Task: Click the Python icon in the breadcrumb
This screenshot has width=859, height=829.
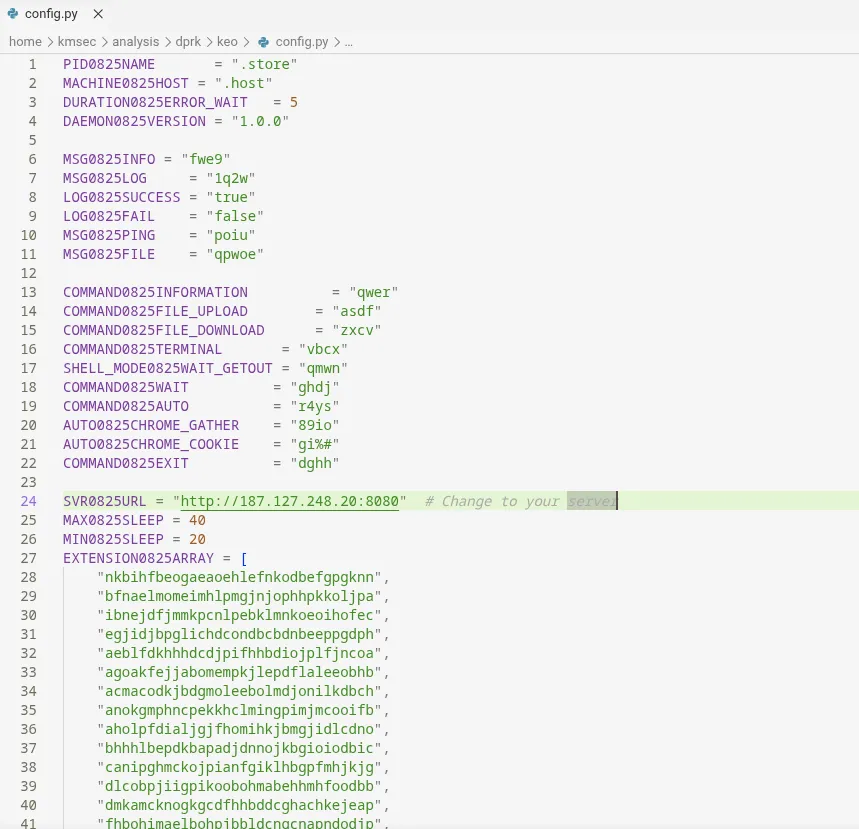Action: click(x=264, y=42)
